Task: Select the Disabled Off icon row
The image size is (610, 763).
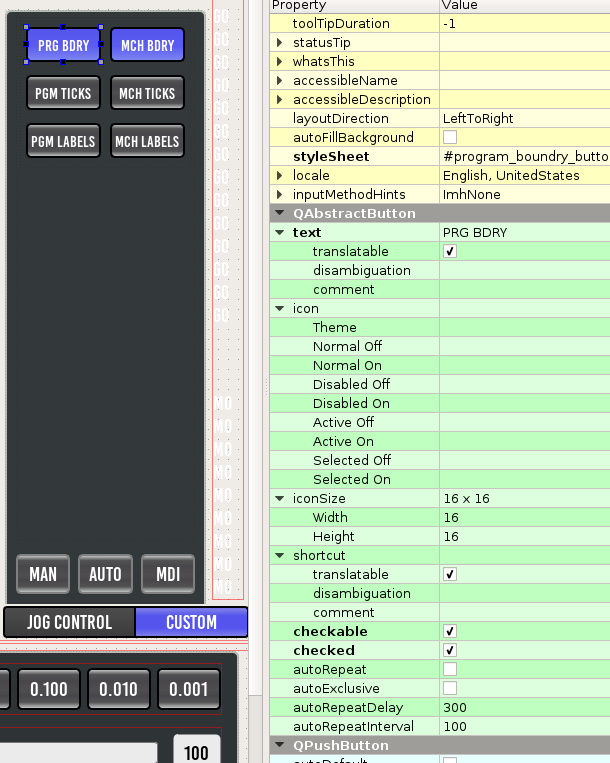Action: (440, 384)
